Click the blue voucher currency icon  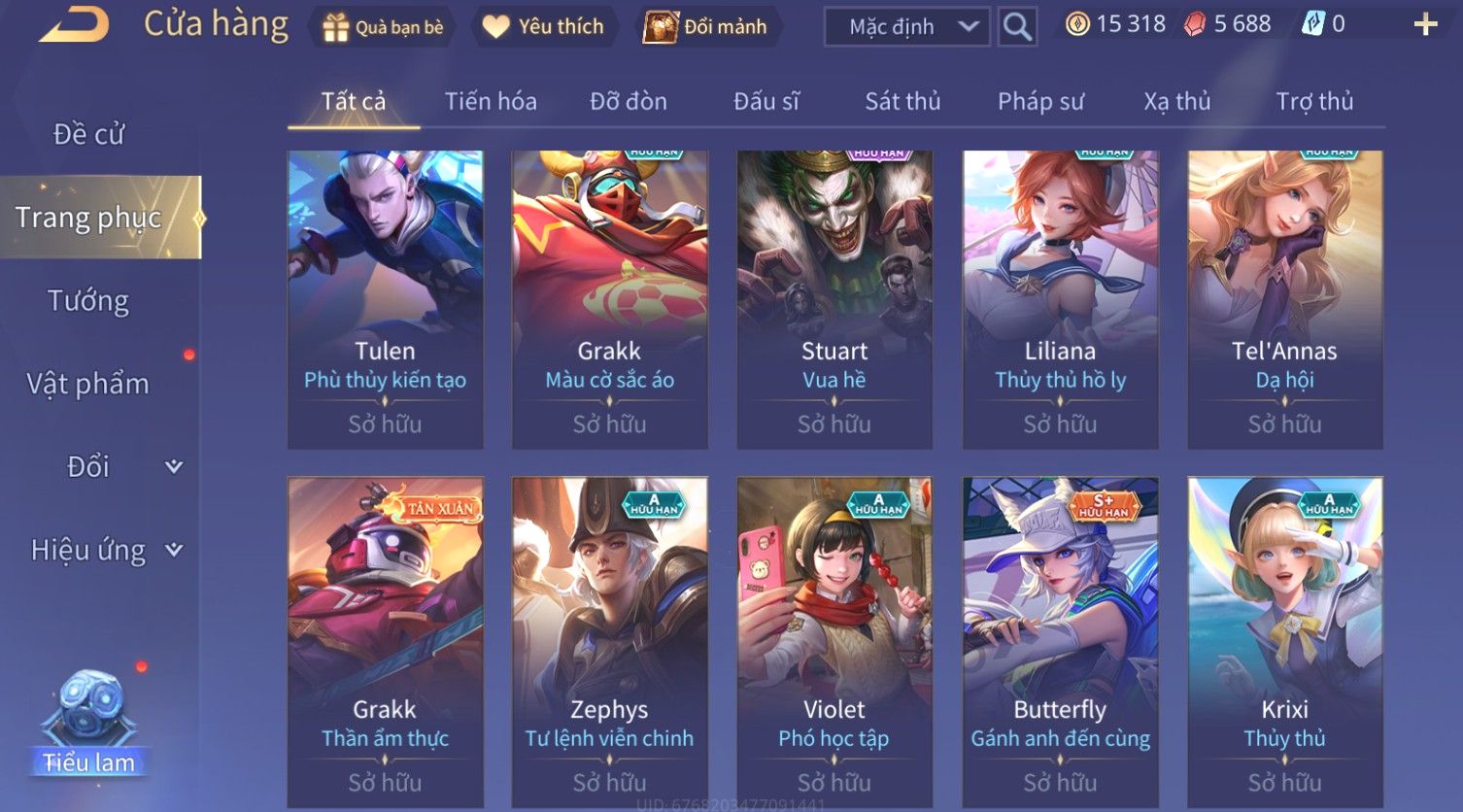(x=1312, y=25)
